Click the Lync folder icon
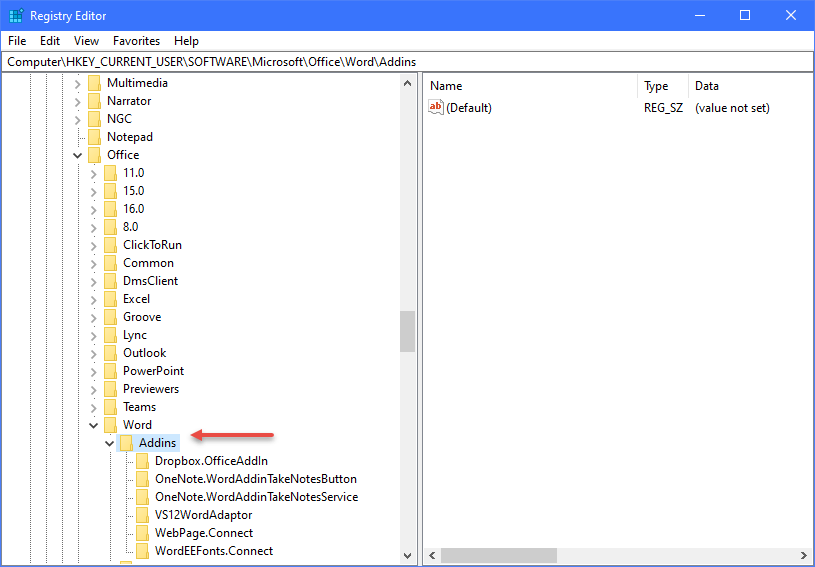This screenshot has width=815, height=567. (110, 335)
